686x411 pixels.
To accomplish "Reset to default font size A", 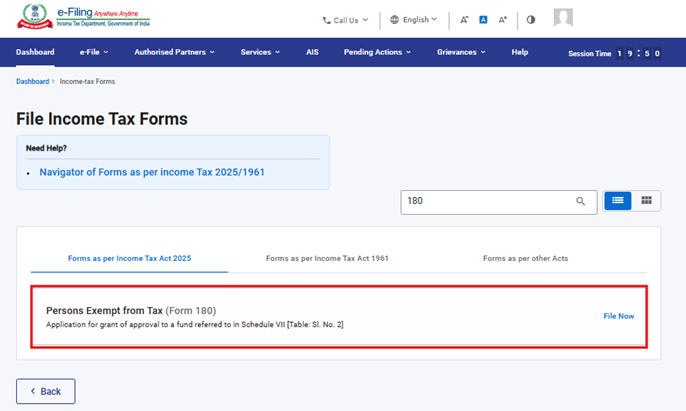I will [x=482, y=19].
